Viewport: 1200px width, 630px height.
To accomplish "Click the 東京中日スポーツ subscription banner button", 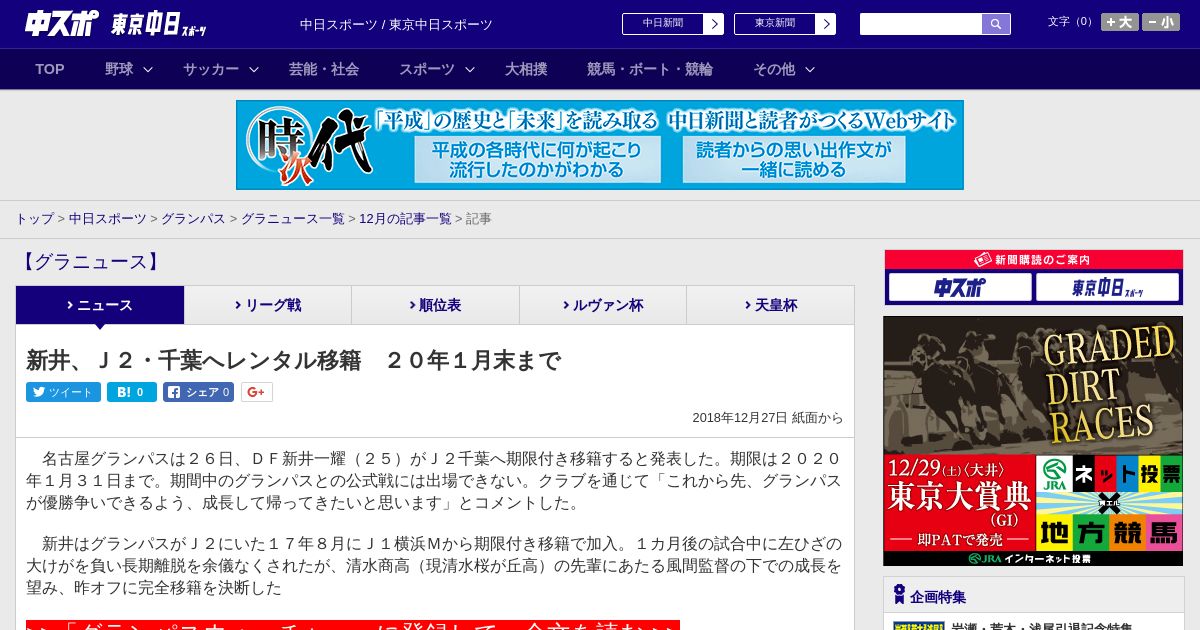I will point(1107,288).
